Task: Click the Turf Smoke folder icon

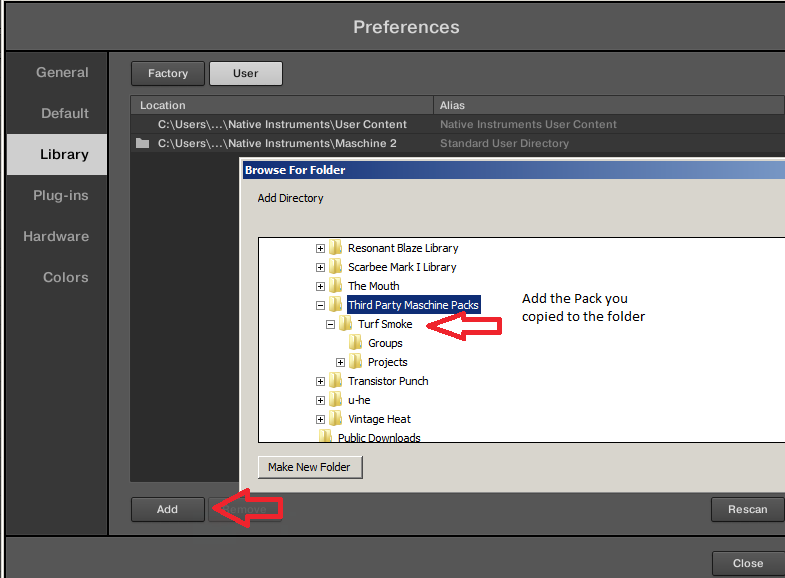Action: click(x=346, y=324)
